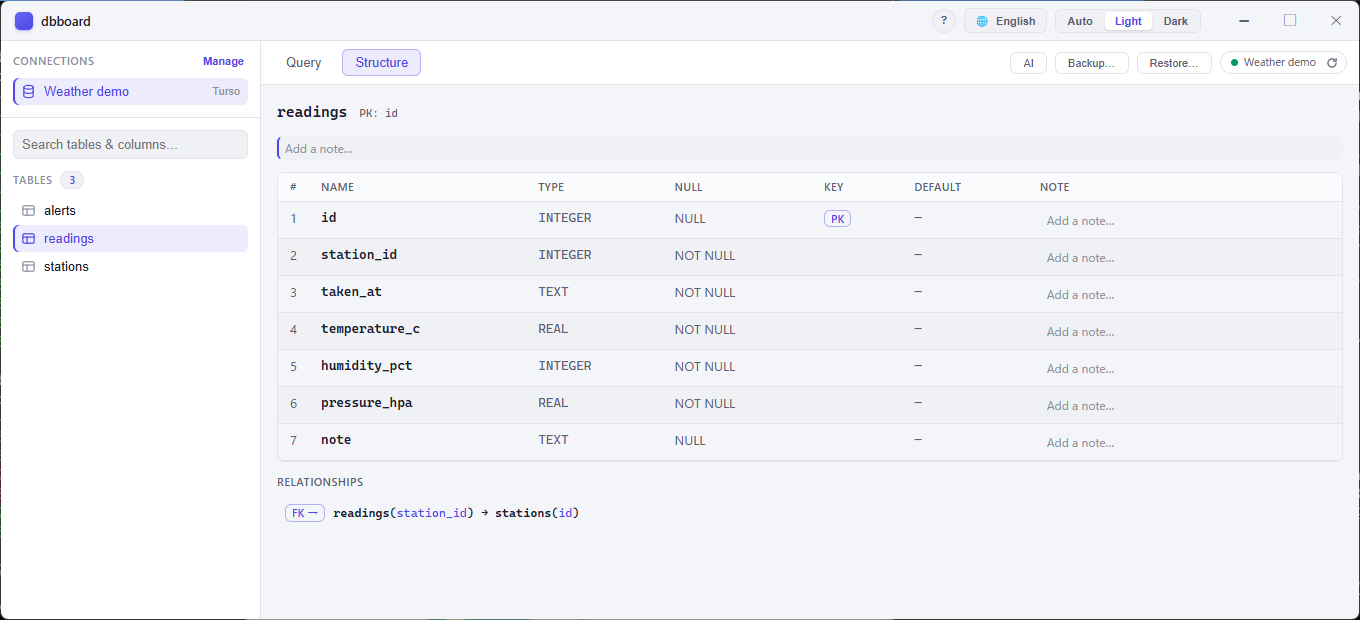Click the Manage connections link
Screen dimensions: 1360x620
point(223,61)
